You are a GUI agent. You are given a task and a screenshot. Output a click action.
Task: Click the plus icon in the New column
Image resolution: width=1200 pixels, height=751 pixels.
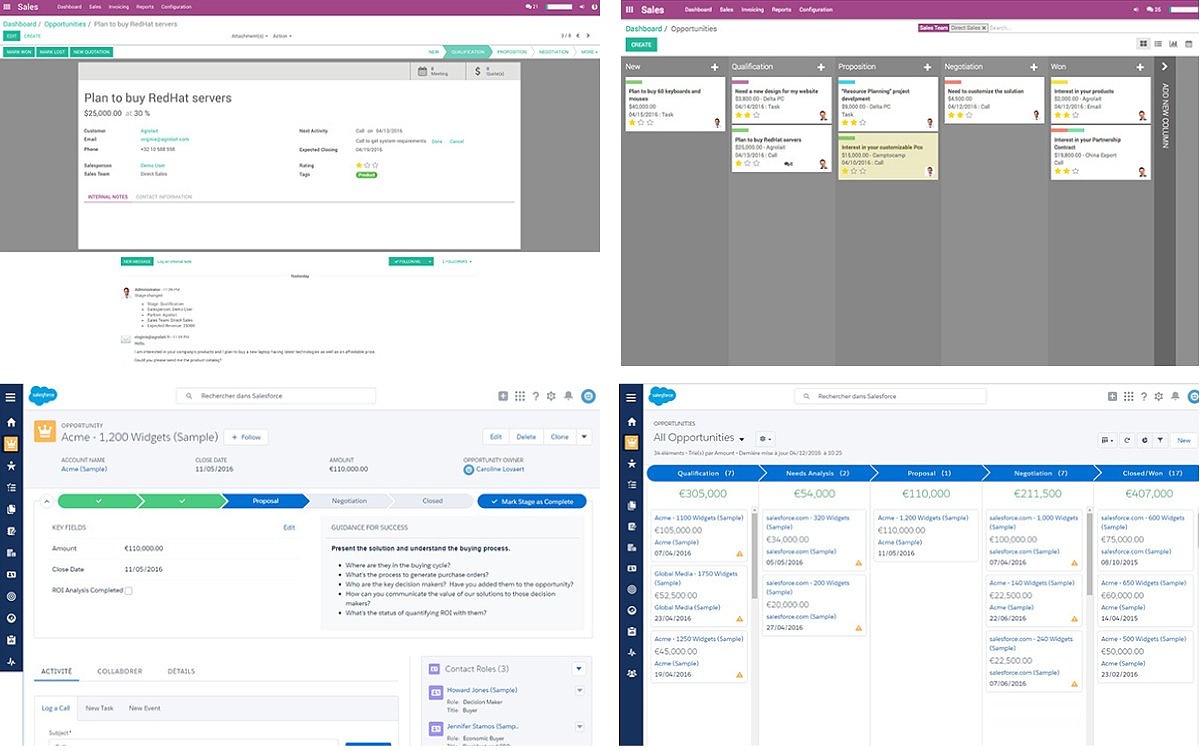point(714,67)
